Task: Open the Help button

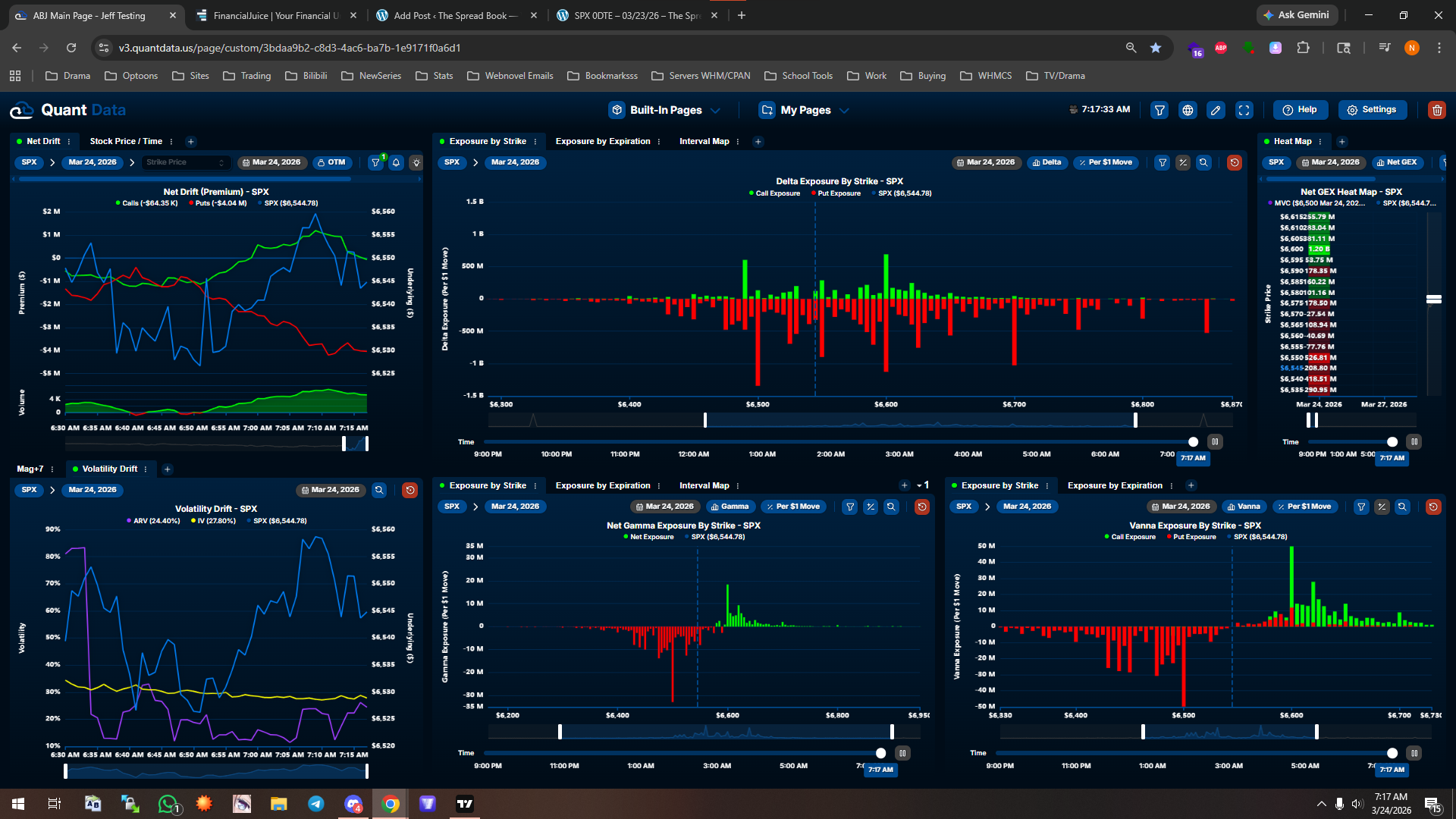Action: [x=1300, y=110]
